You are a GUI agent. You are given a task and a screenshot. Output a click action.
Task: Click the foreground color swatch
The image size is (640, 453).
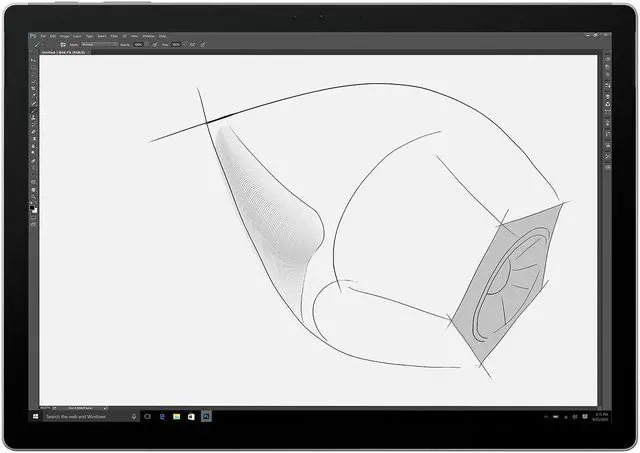(33, 207)
